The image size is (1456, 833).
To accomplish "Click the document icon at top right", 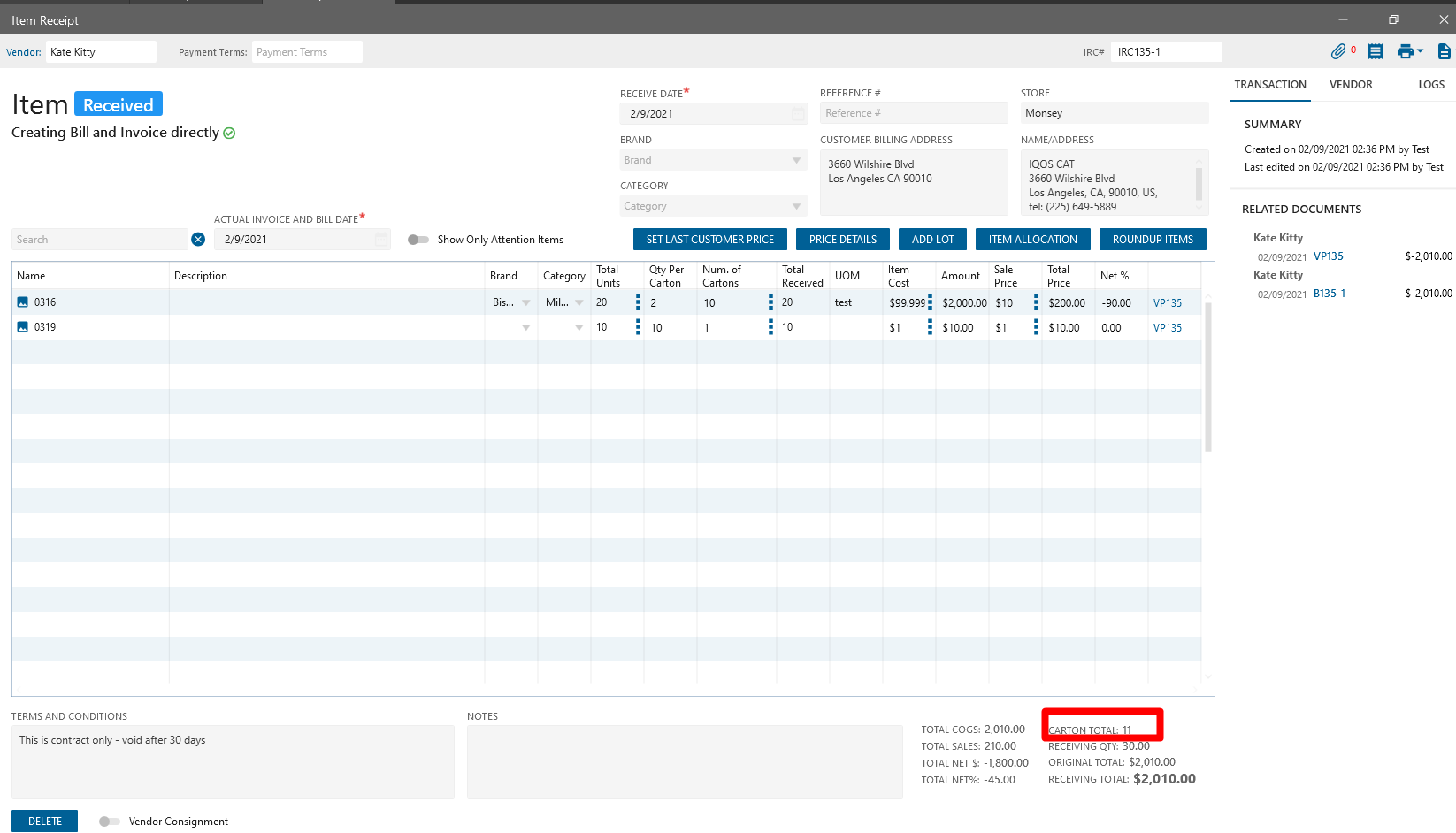I will (1444, 52).
